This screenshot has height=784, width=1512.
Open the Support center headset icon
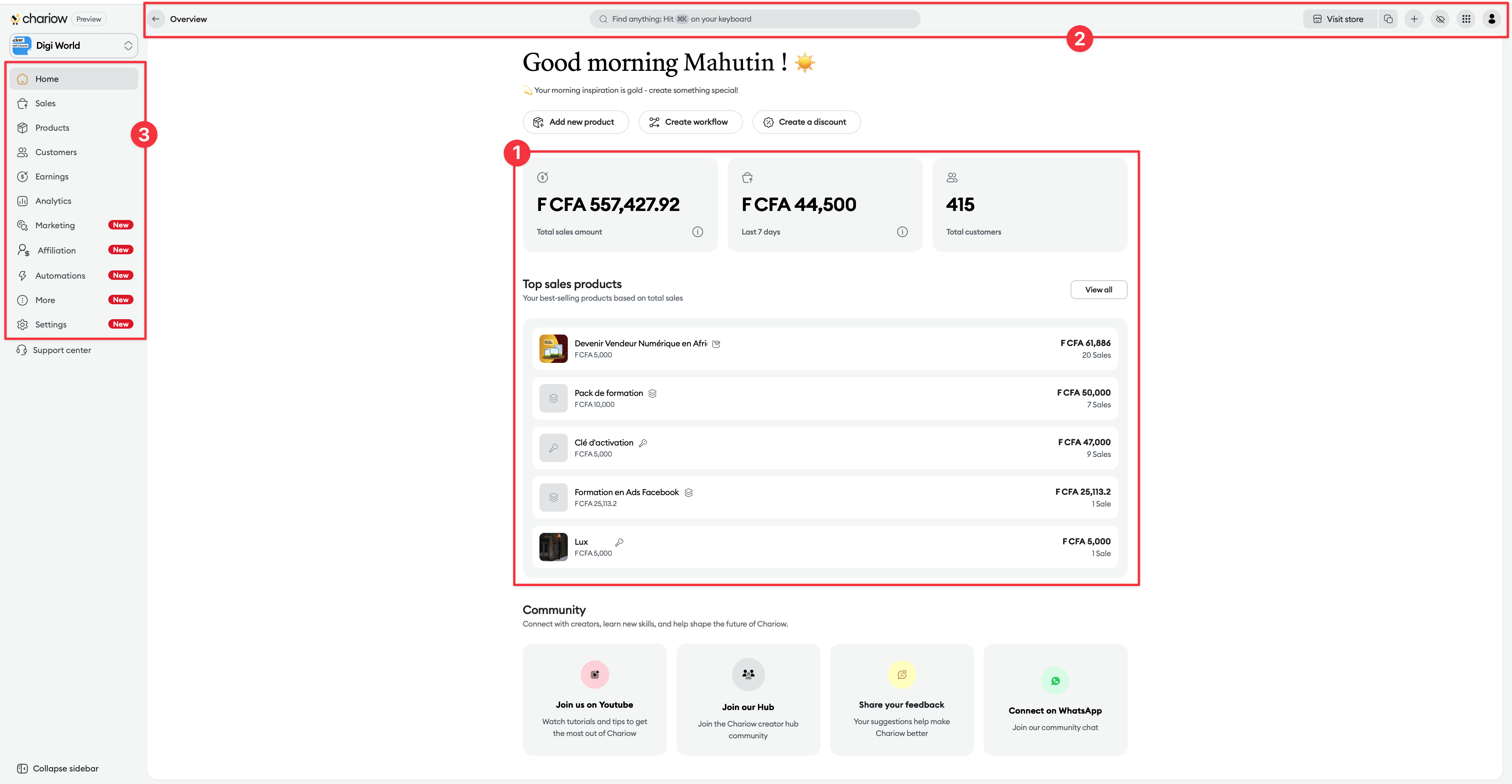click(22, 350)
